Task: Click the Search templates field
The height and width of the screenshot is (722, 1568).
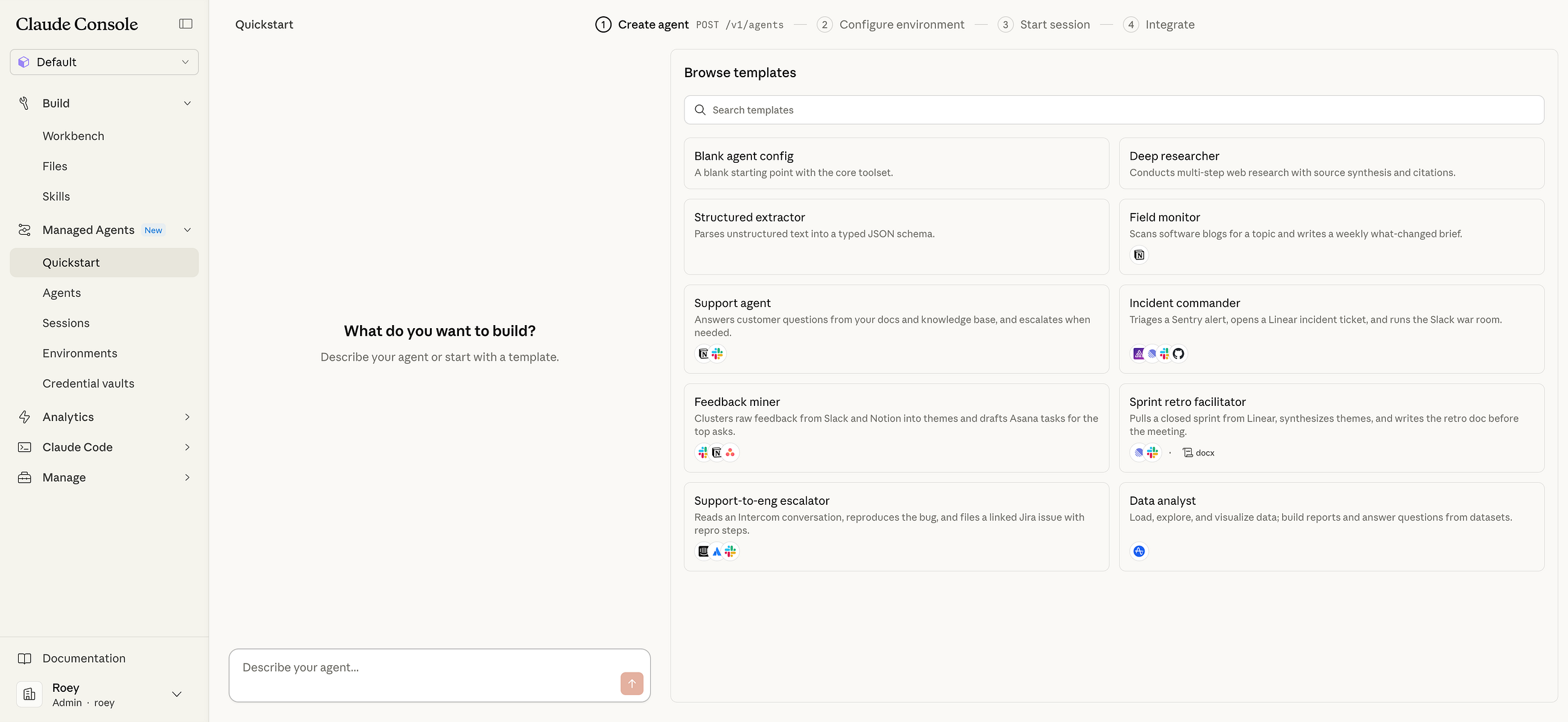Action: coord(1113,110)
